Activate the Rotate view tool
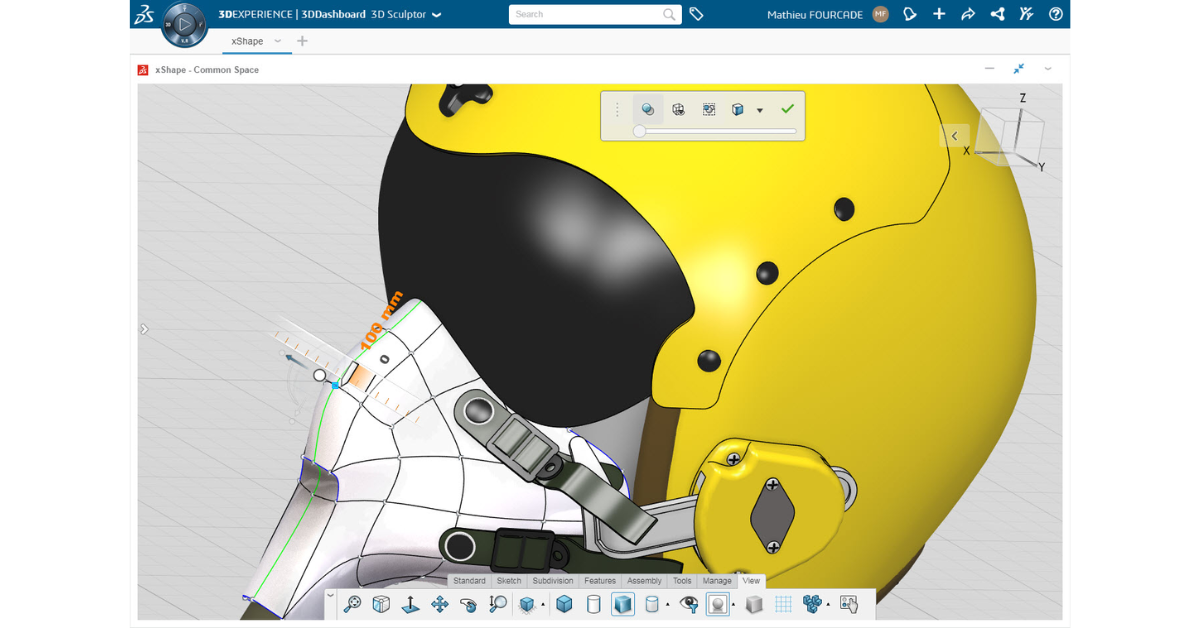 click(468, 604)
